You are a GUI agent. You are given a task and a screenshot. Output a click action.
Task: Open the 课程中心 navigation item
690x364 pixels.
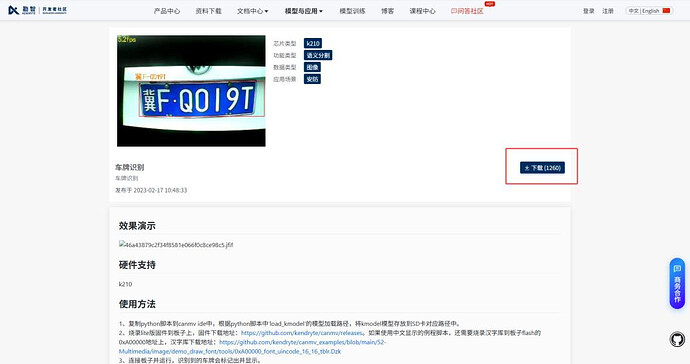click(422, 11)
